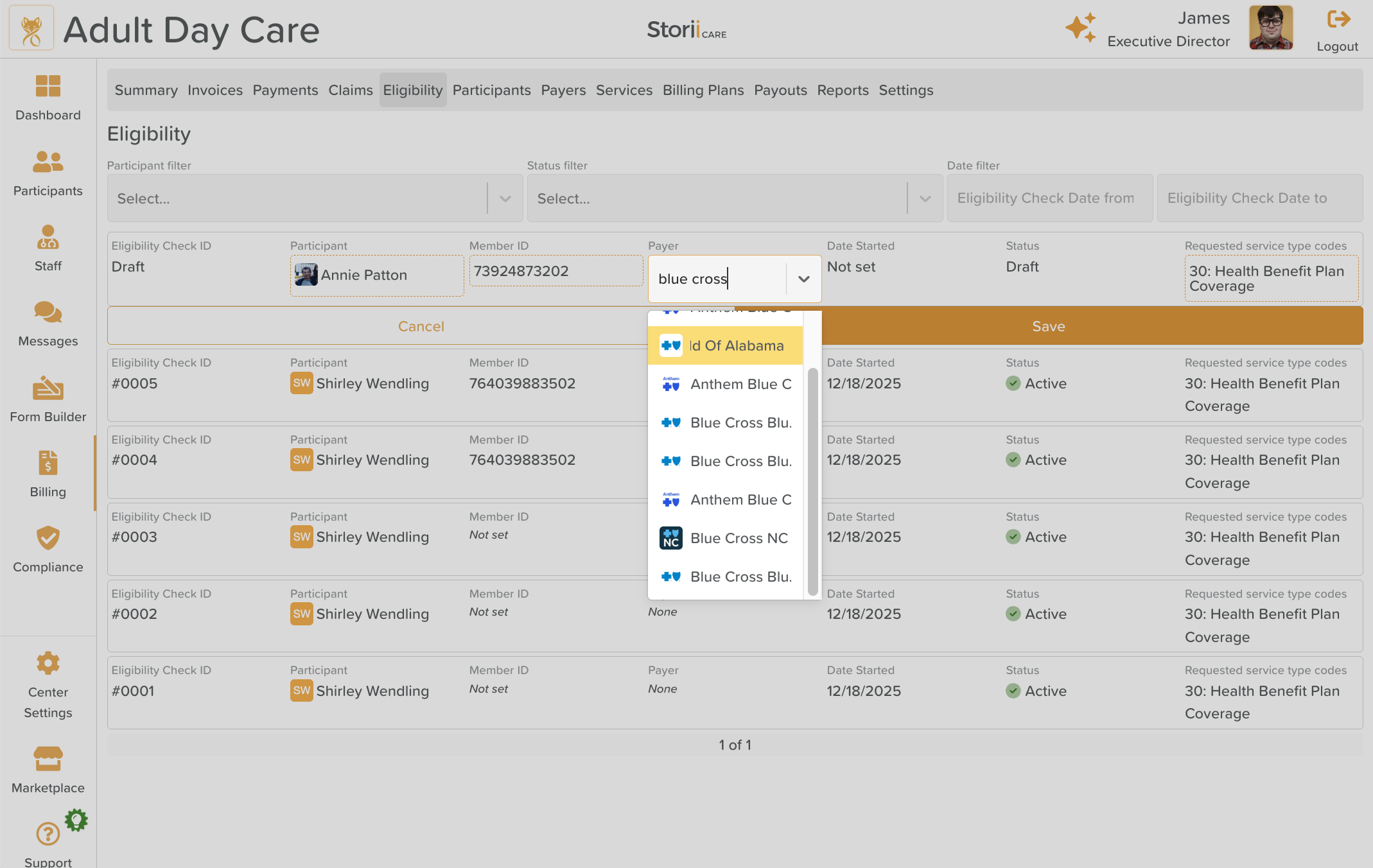The image size is (1373, 868).
Task: Switch to the Claims tab
Action: pyautogui.click(x=350, y=90)
